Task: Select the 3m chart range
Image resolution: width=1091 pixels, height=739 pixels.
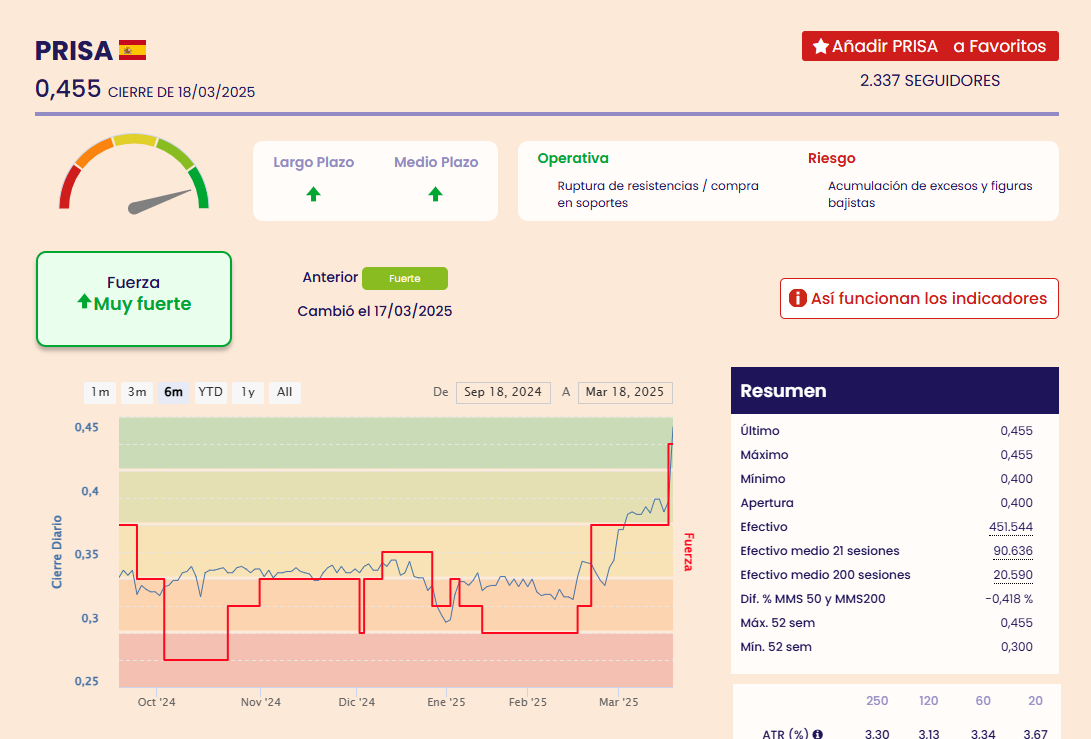Action: (137, 392)
